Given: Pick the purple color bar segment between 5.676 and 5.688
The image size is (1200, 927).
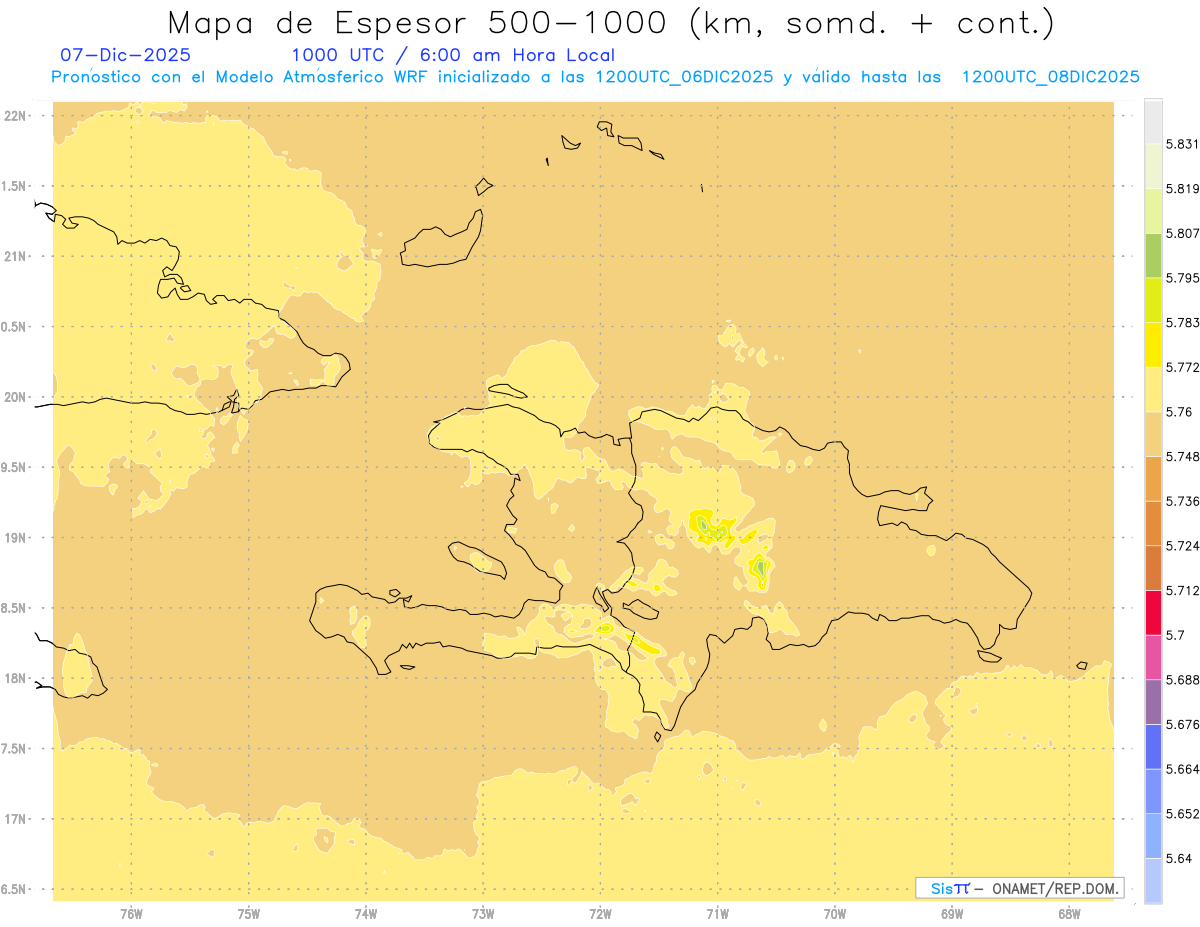Looking at the screenshot, I should 1153,701.
